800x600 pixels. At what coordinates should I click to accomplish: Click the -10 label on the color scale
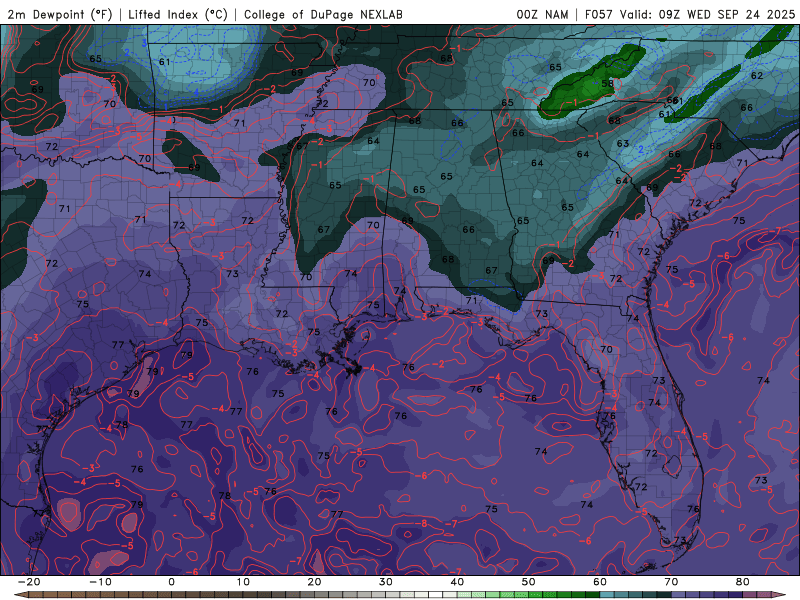[x=100, y=582]
